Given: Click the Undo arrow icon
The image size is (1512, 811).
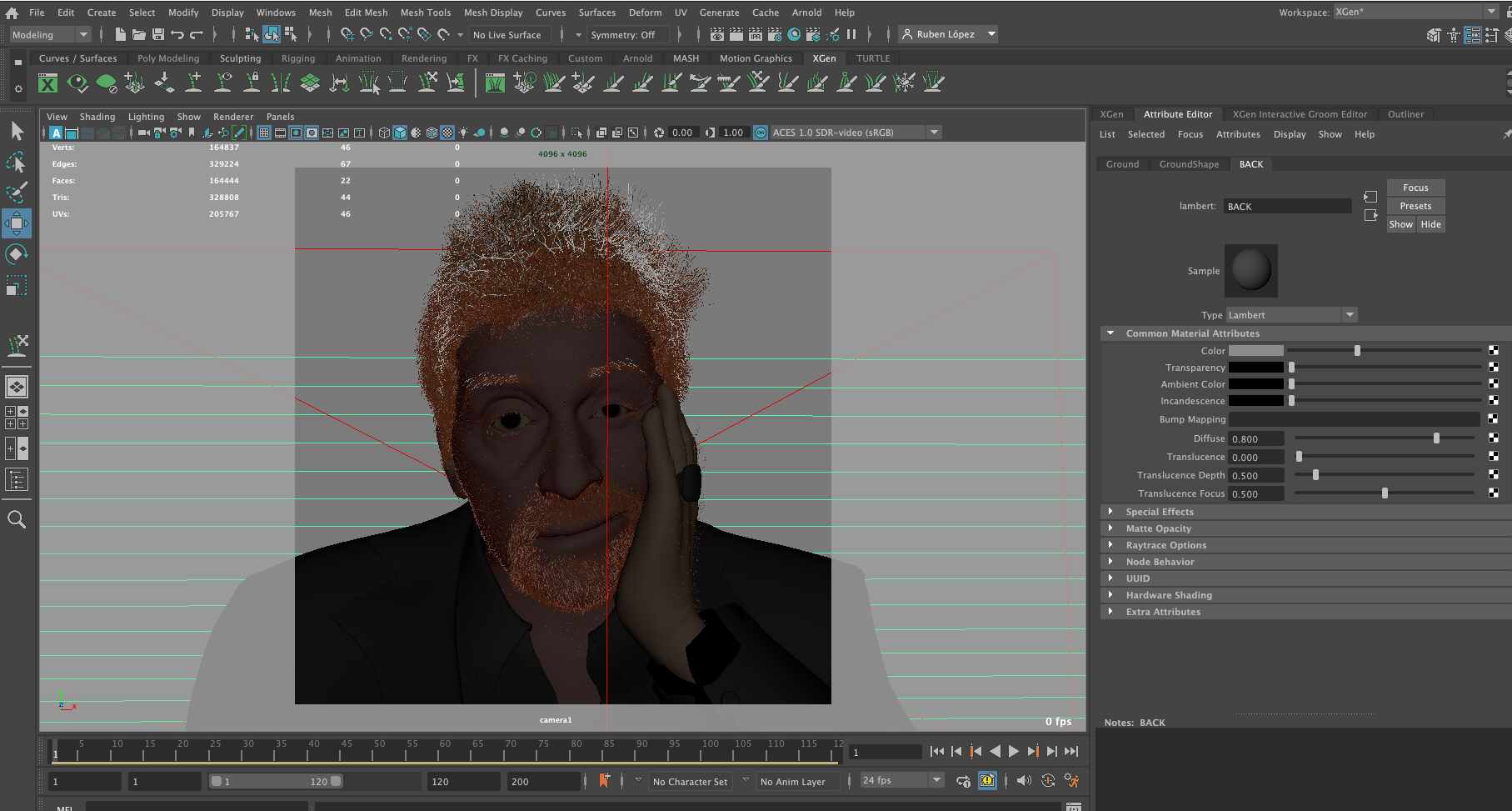Looking at the screenshot, I should click(177, 34).
